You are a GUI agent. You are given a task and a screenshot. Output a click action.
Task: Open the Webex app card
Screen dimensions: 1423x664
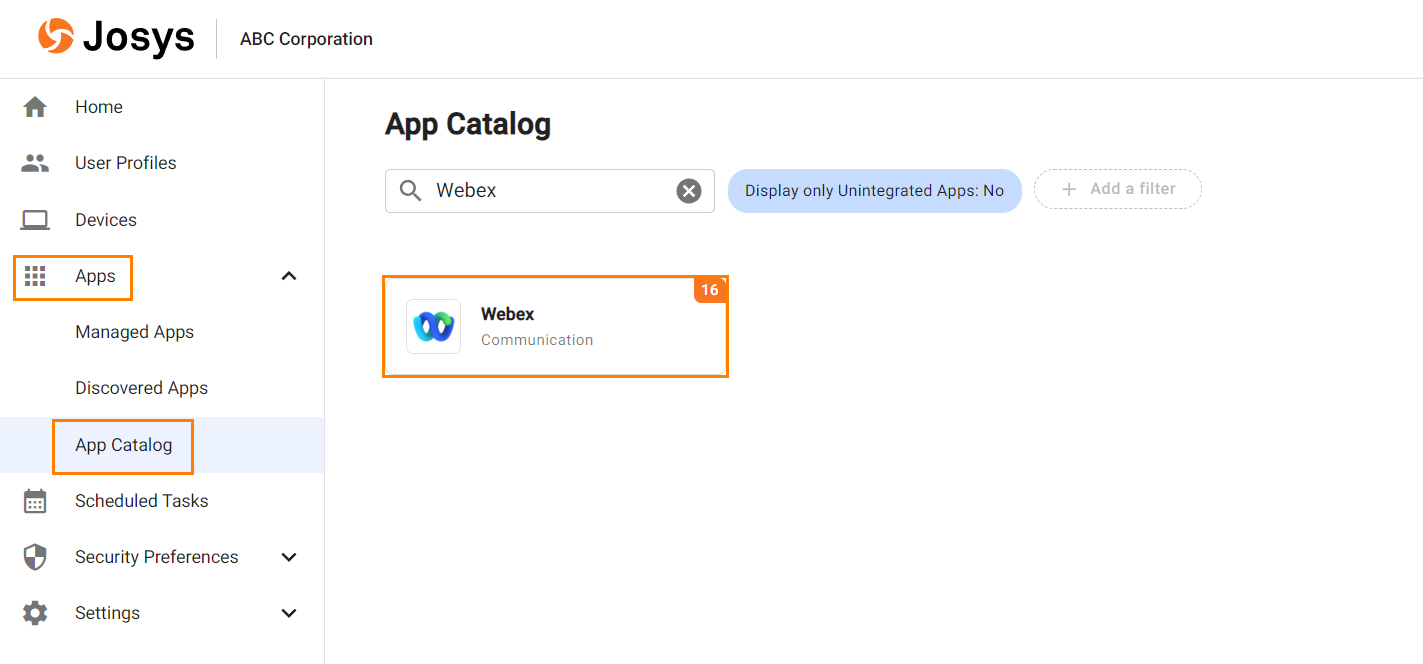point(555,326)
